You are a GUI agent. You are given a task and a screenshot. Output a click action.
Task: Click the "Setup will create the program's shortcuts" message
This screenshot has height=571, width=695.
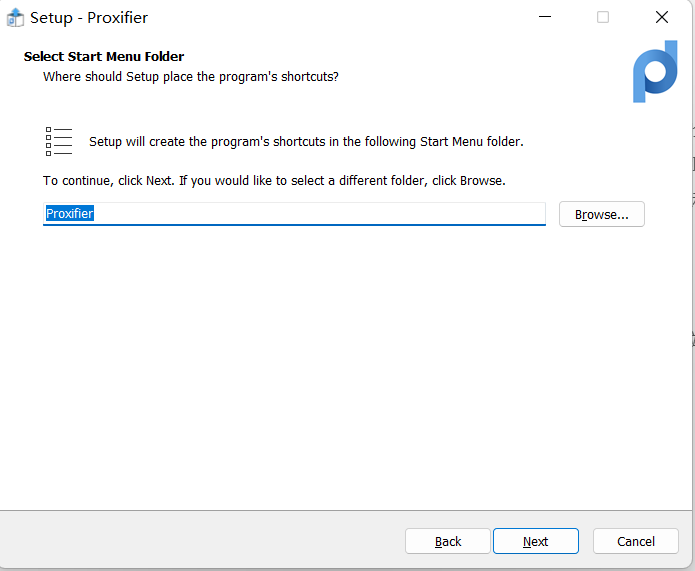pyautogui.click(x=306, y=142)
